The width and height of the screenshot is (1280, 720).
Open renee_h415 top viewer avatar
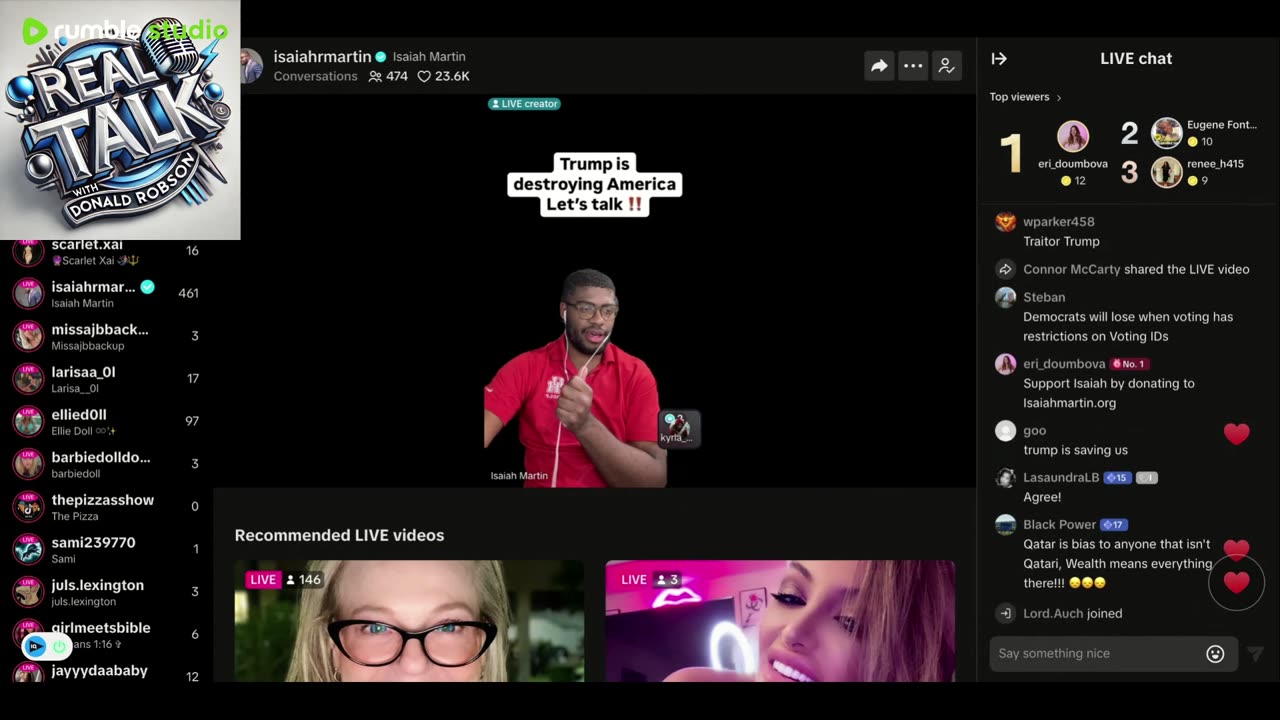point(1166,172)
